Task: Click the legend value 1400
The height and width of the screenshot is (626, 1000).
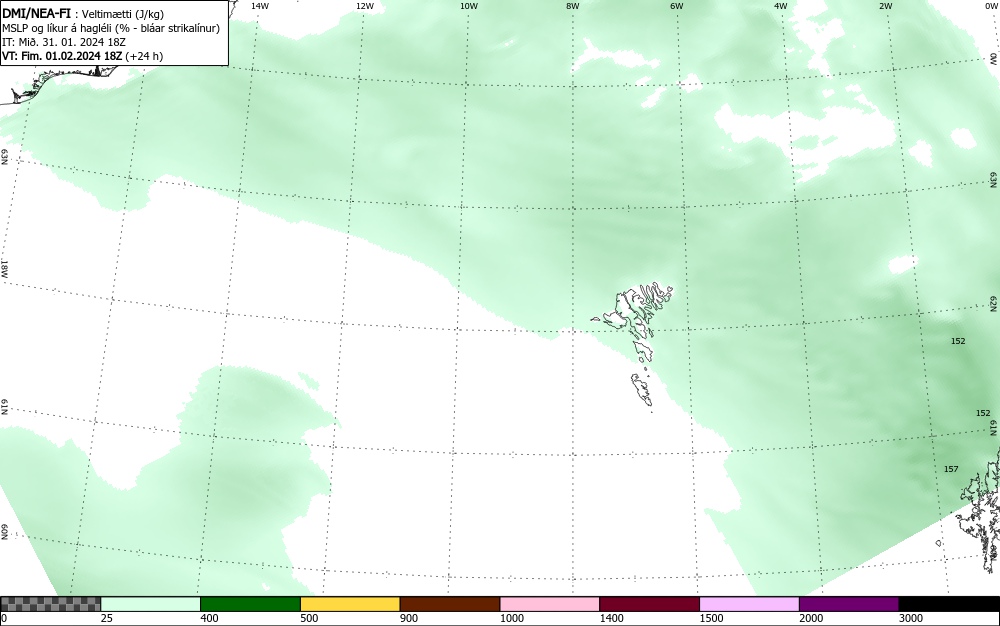Action: [x=612, y=618]
